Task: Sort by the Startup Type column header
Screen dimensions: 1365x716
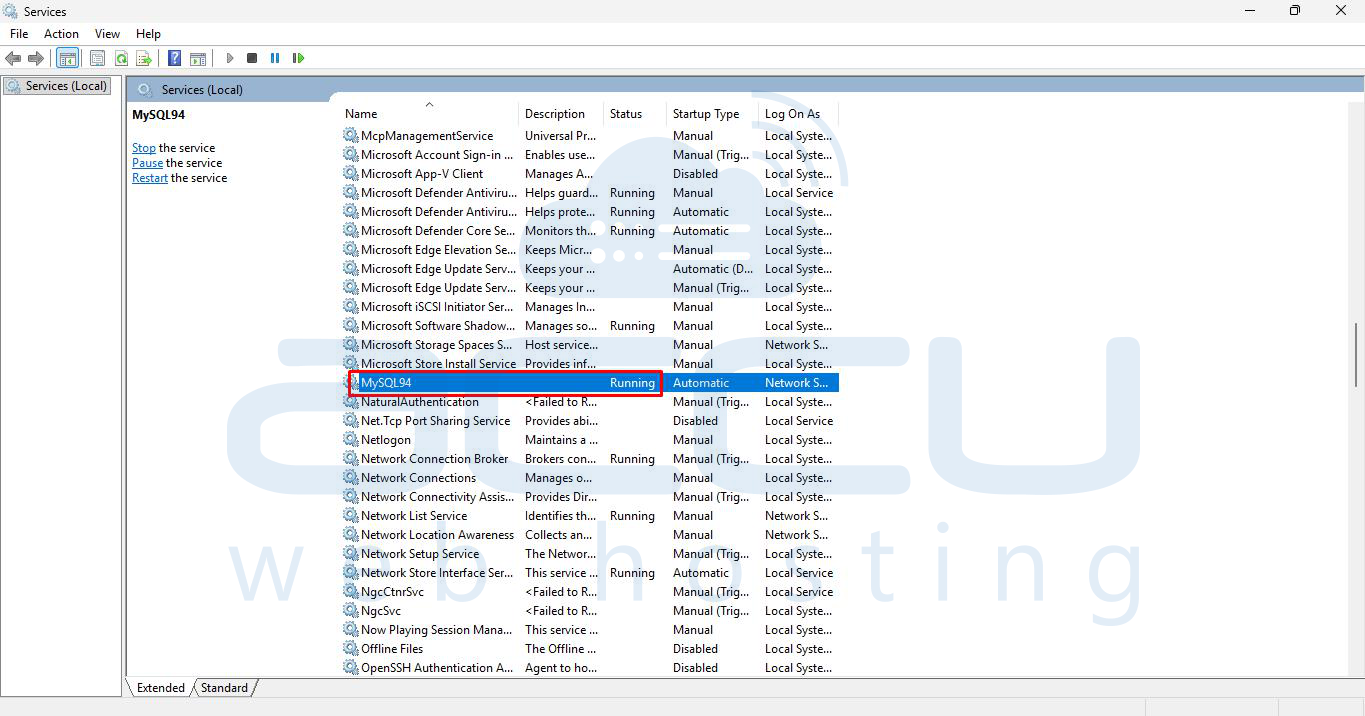Action: [x=706, y=114]
